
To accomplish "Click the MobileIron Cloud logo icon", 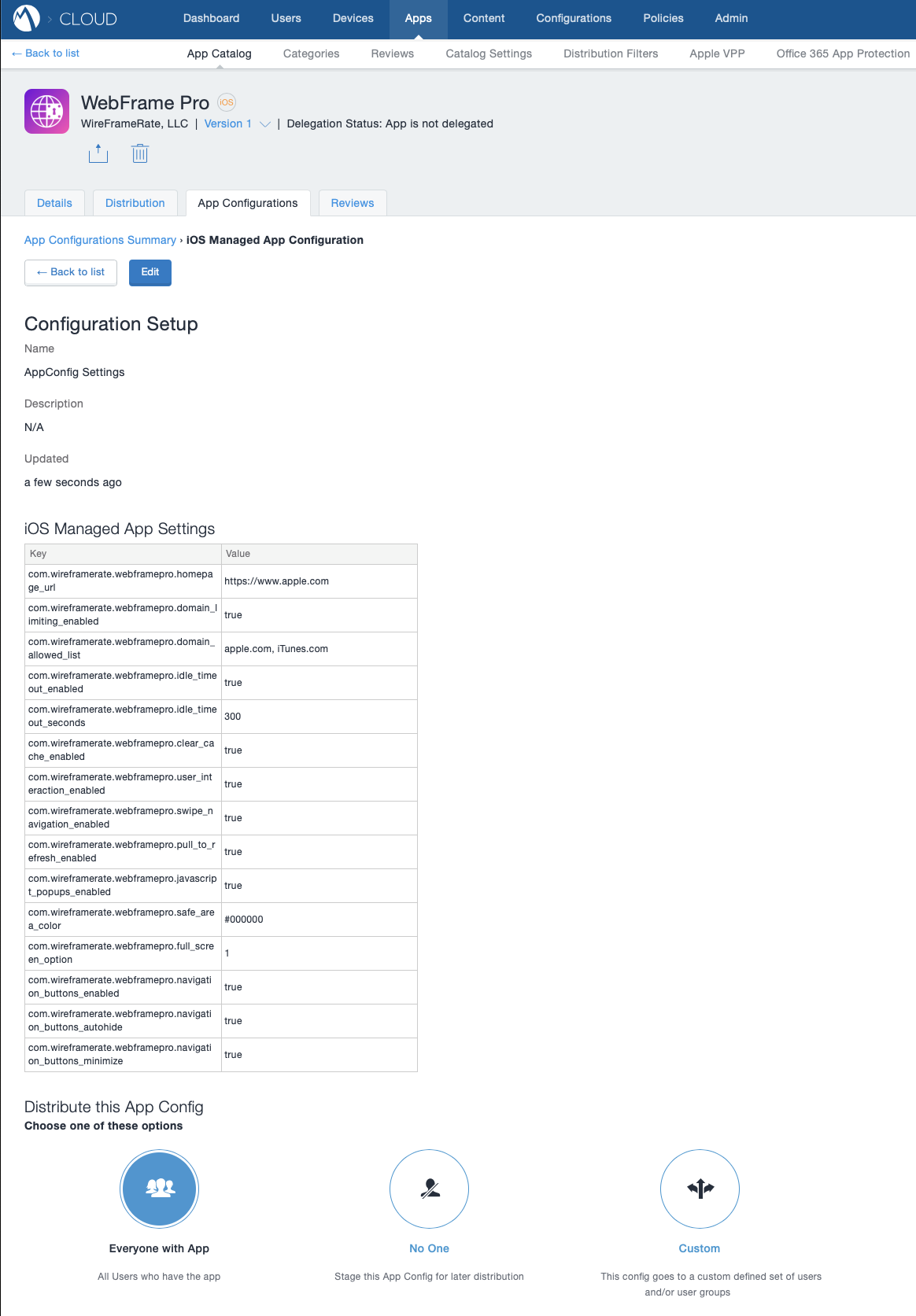I will (27, 18).
